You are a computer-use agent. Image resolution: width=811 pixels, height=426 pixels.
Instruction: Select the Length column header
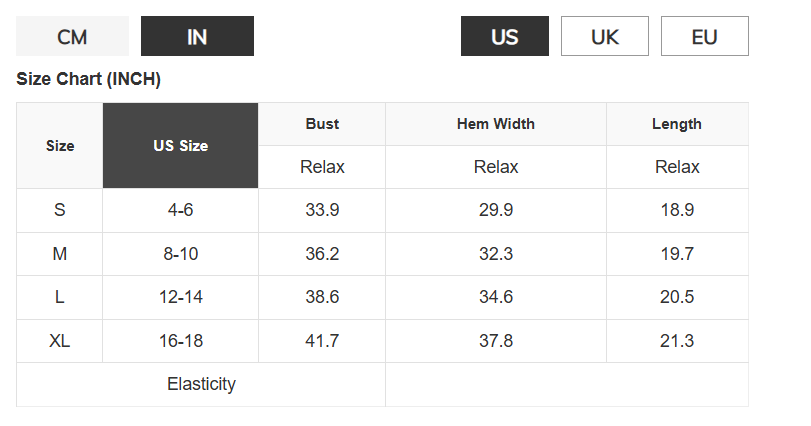[x=677, y=124]
